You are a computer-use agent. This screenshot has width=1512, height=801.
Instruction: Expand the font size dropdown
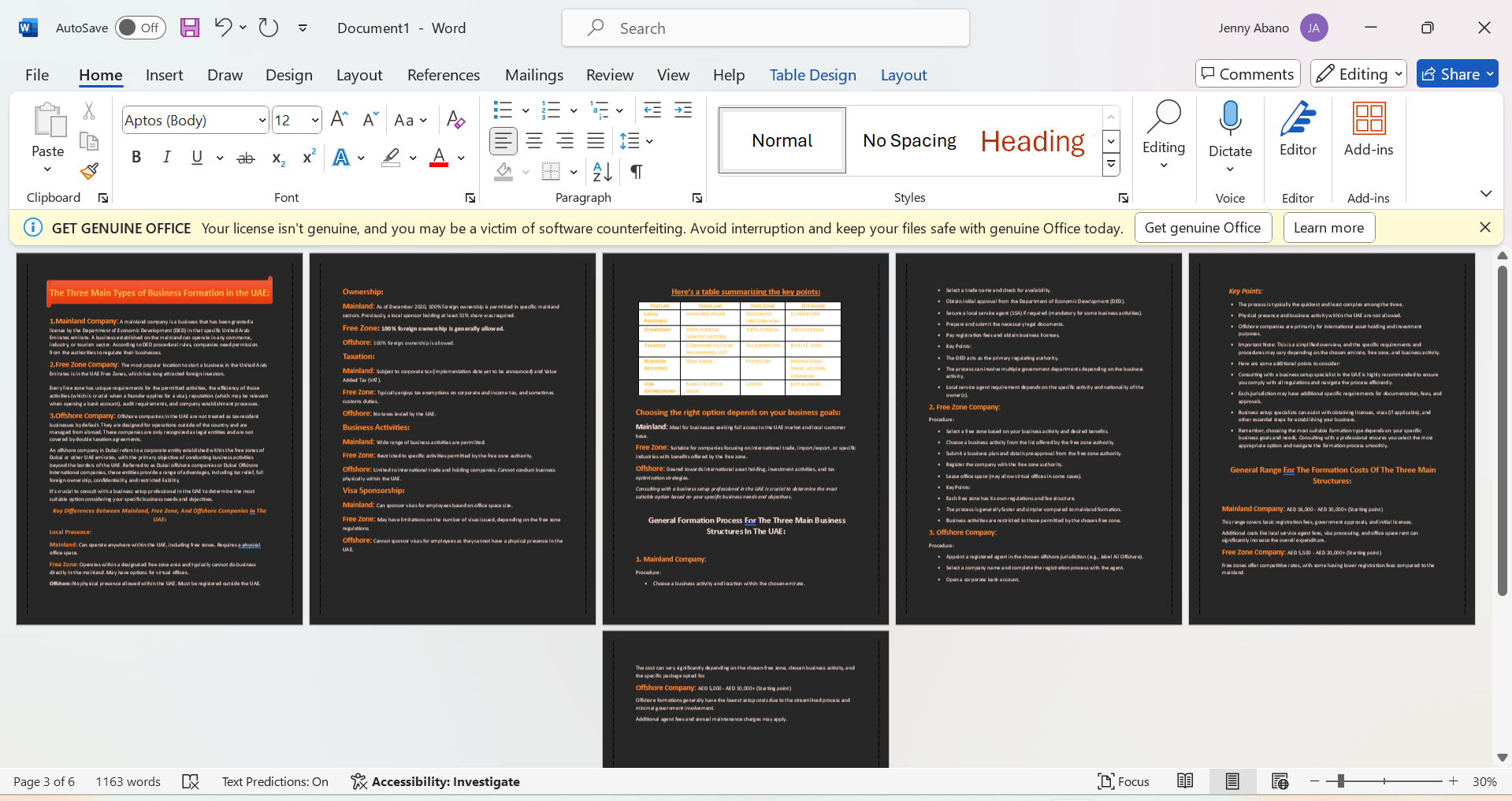click(315, 120)
